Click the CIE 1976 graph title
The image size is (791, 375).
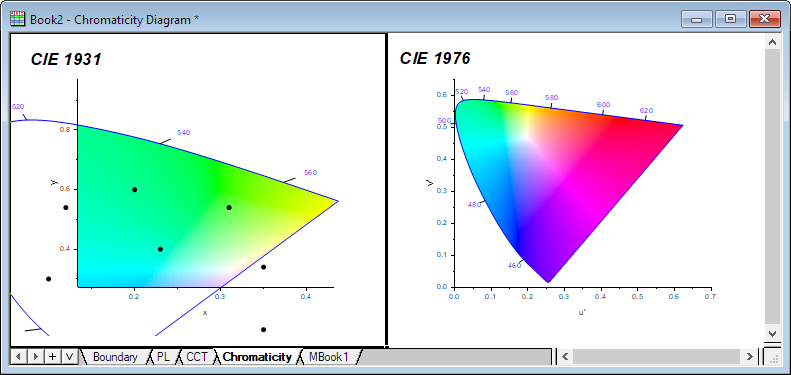[x=435, y=59]
